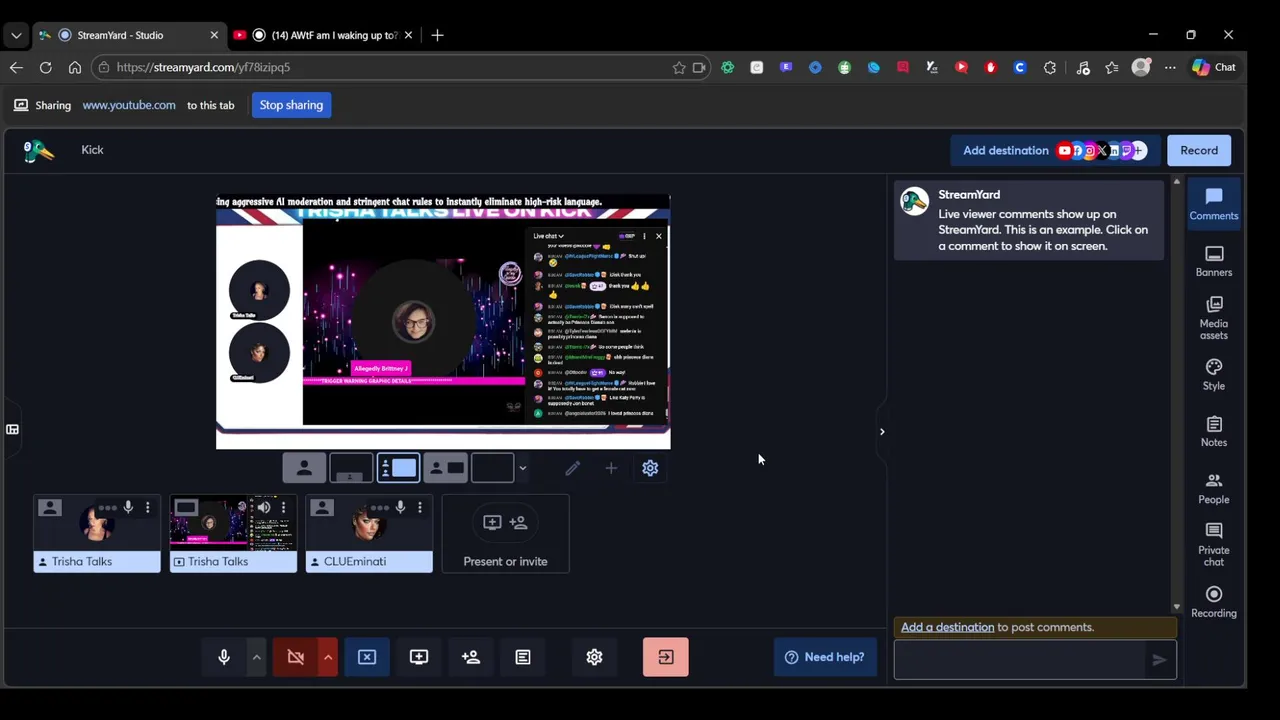This screenshot has height=720, width=1280.
Task: Mute mic on CLUEminati card
Action: tap(400, 508)
